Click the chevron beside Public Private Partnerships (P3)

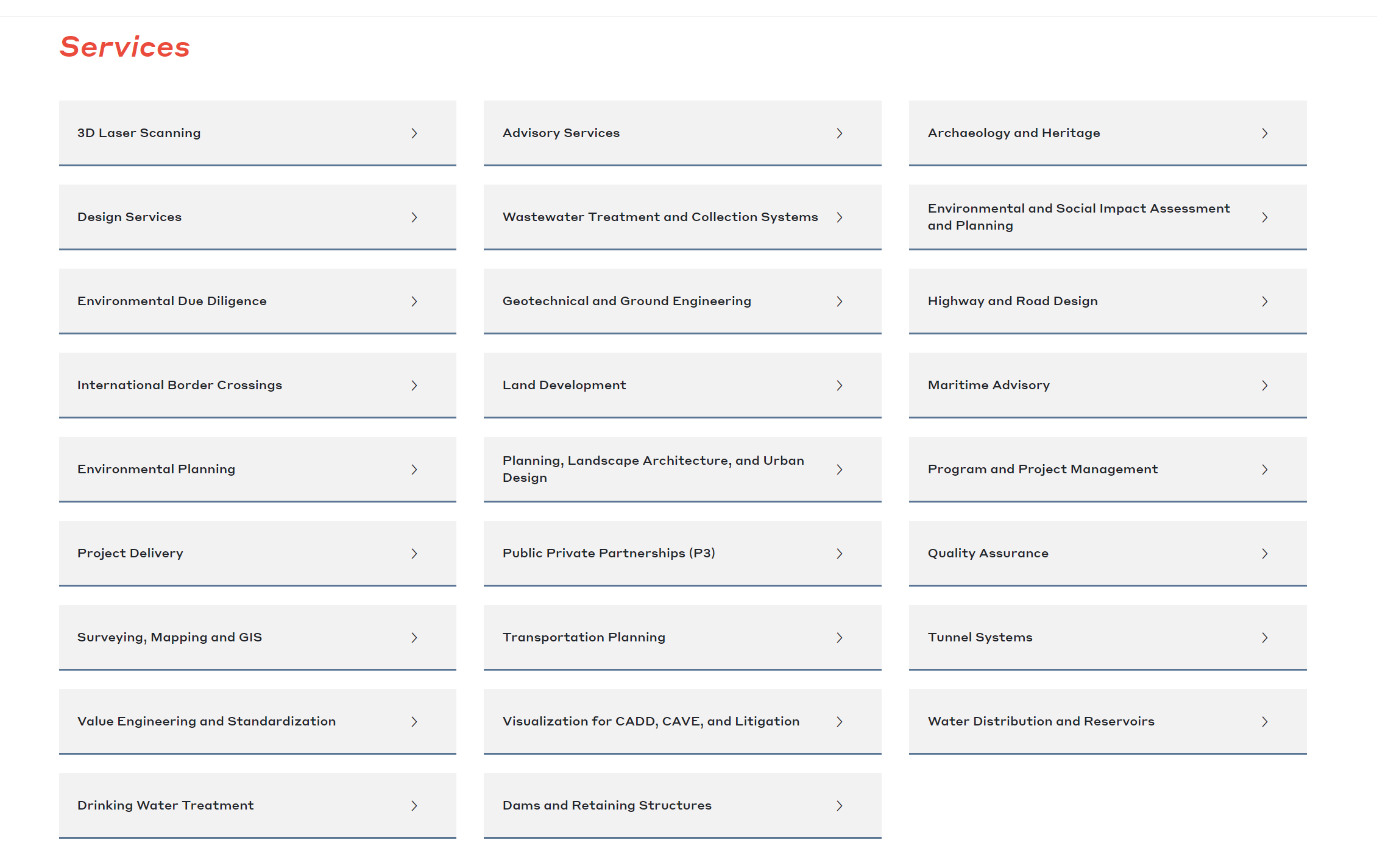click(840, 554)
